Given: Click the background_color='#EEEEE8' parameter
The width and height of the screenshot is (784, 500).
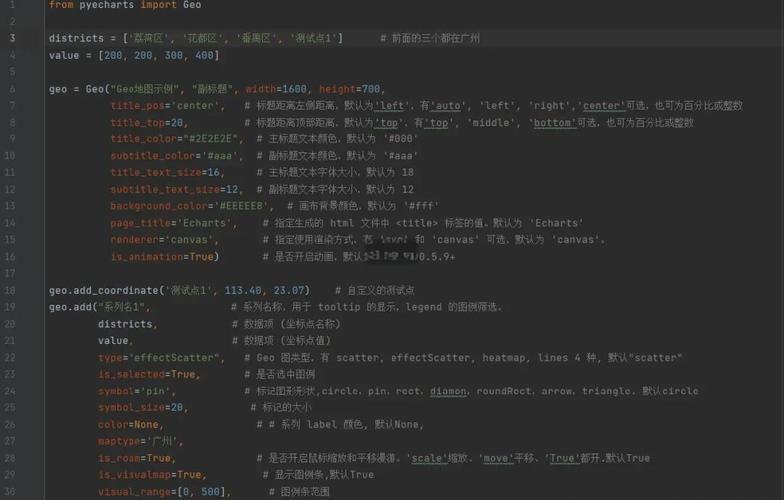Looking at the screenshot, I should [x=189, y=206].
